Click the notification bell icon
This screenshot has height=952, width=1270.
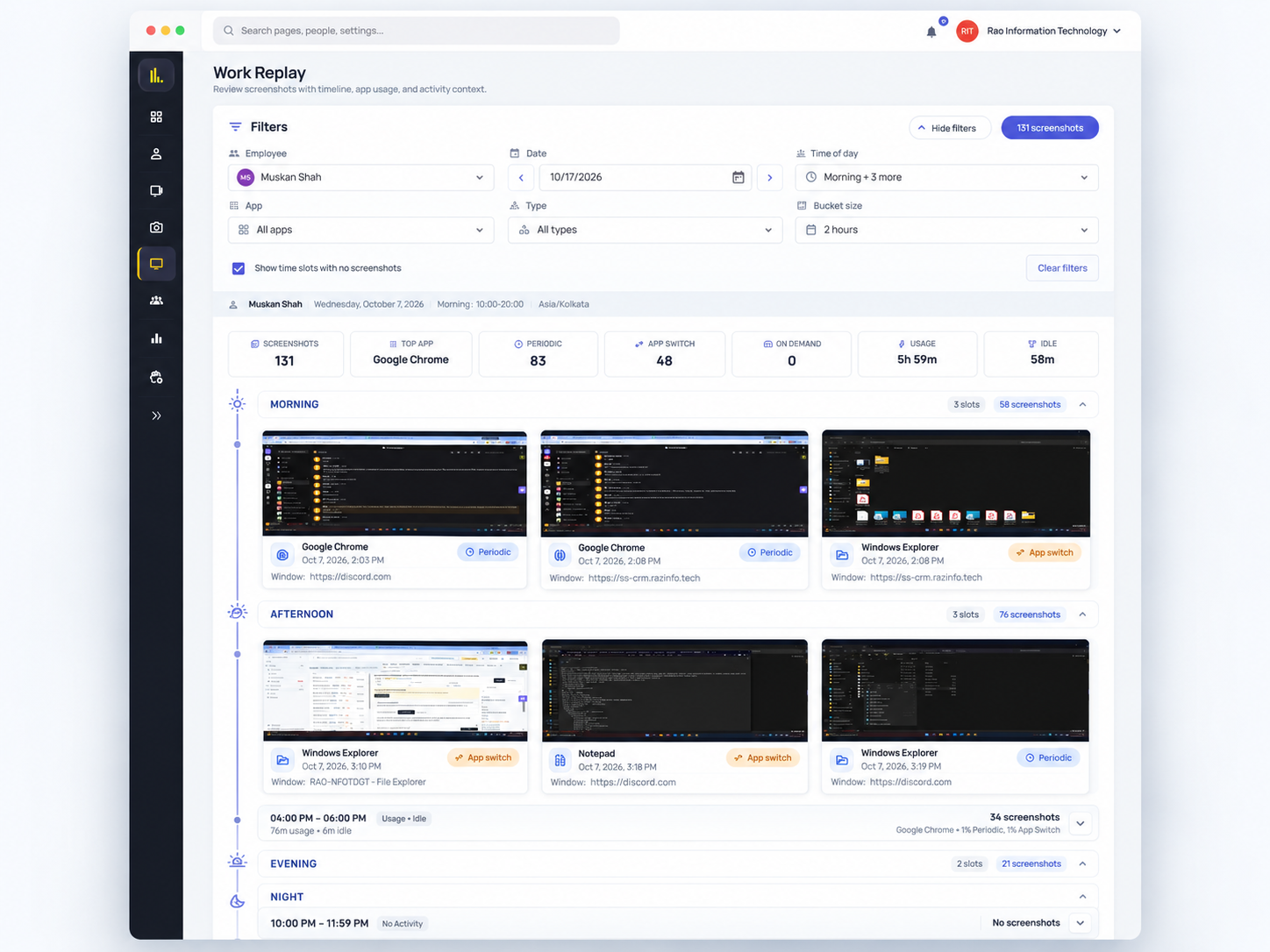931,32
